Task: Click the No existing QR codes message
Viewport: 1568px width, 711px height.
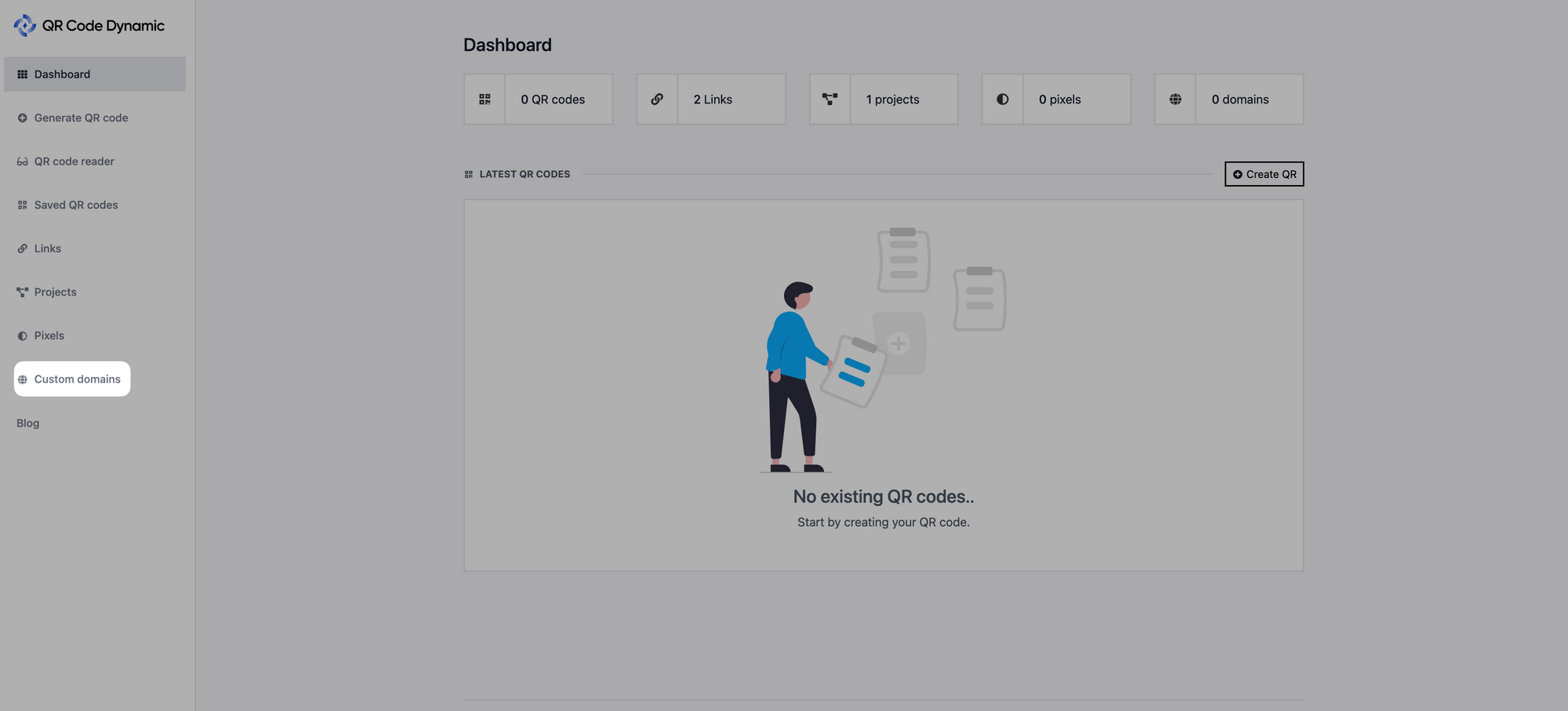Action: 884,497
